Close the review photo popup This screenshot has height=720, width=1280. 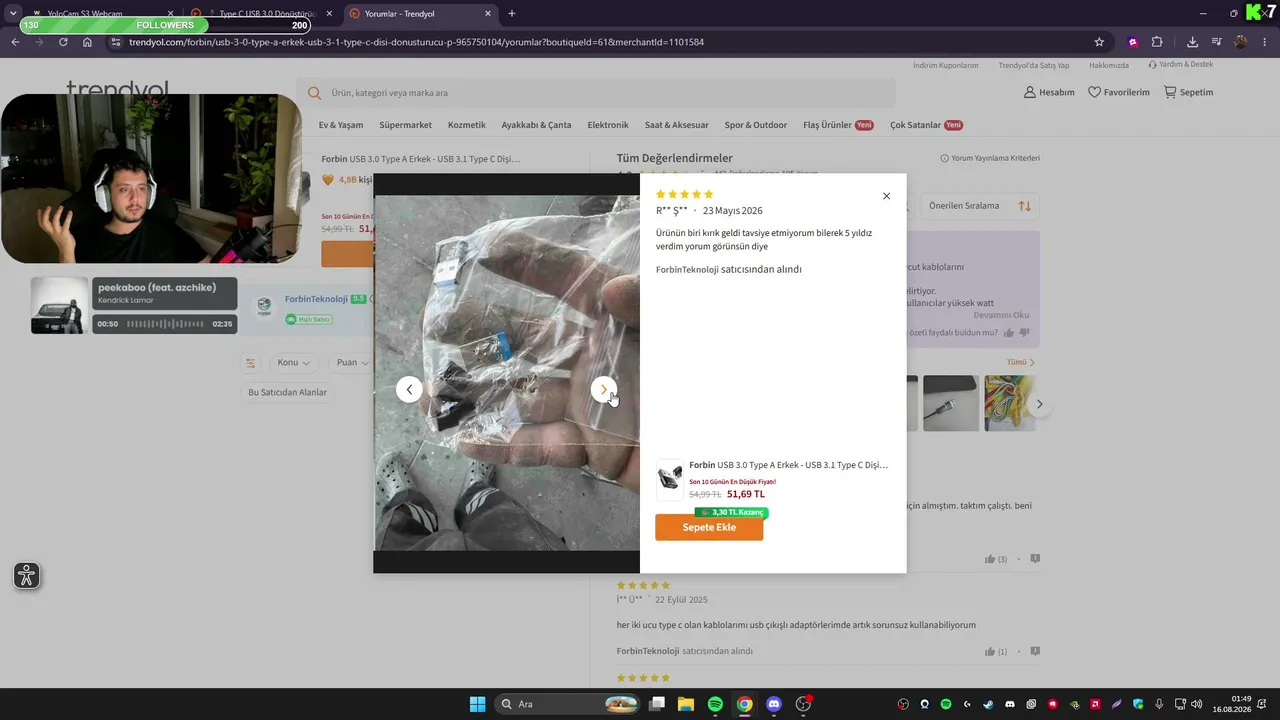pos(886,196)
